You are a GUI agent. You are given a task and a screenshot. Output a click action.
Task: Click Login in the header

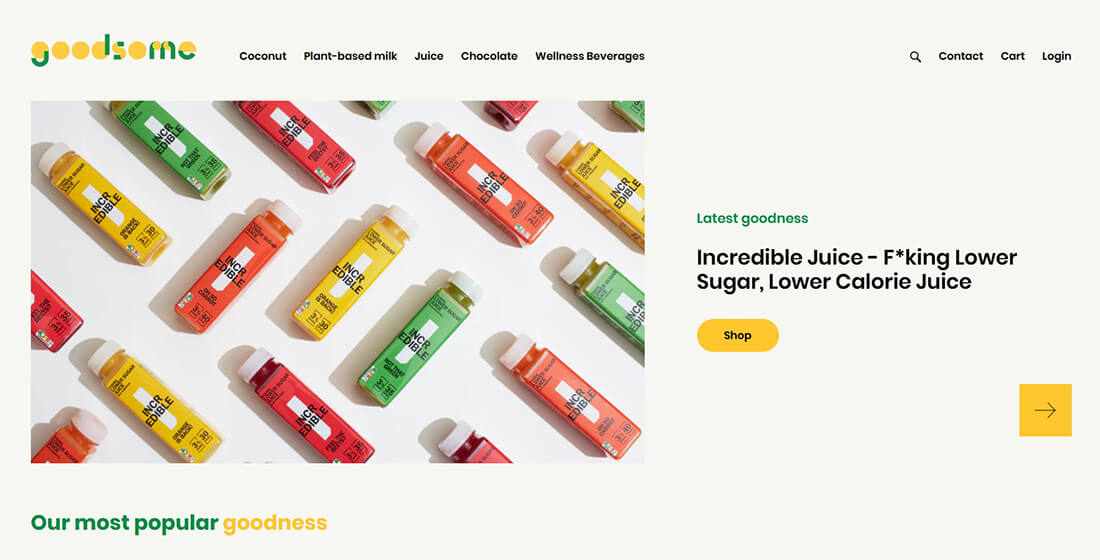pyautogui.click(x=1056, y=56)
